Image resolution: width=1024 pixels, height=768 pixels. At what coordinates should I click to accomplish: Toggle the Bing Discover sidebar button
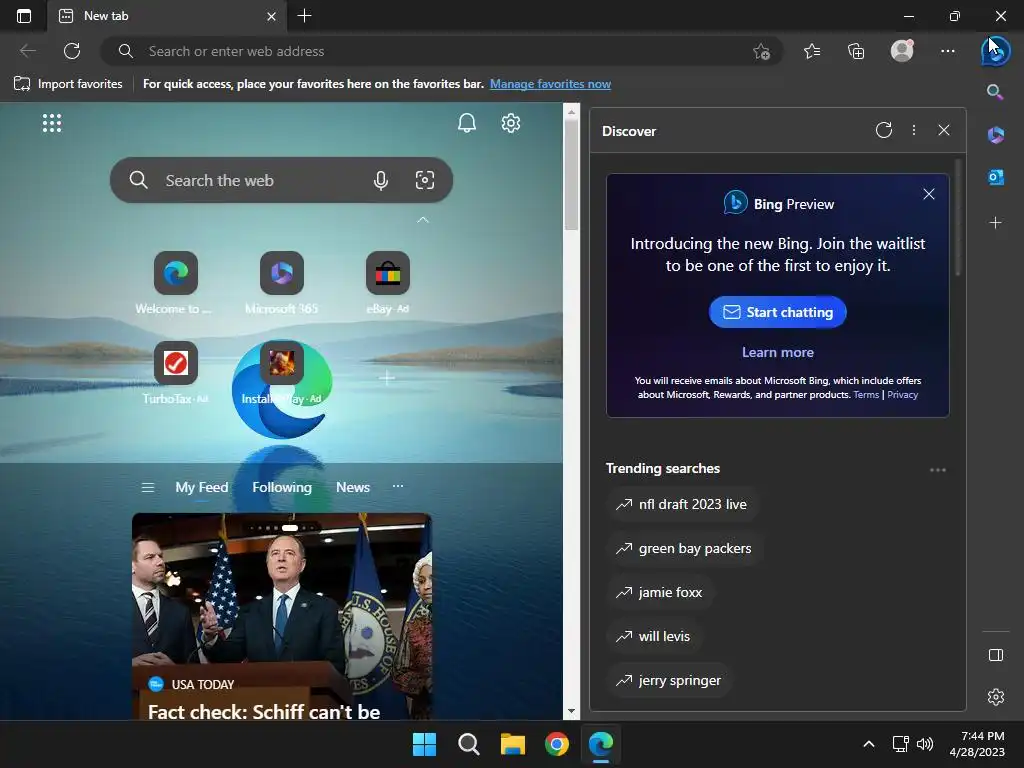(995, 52)
